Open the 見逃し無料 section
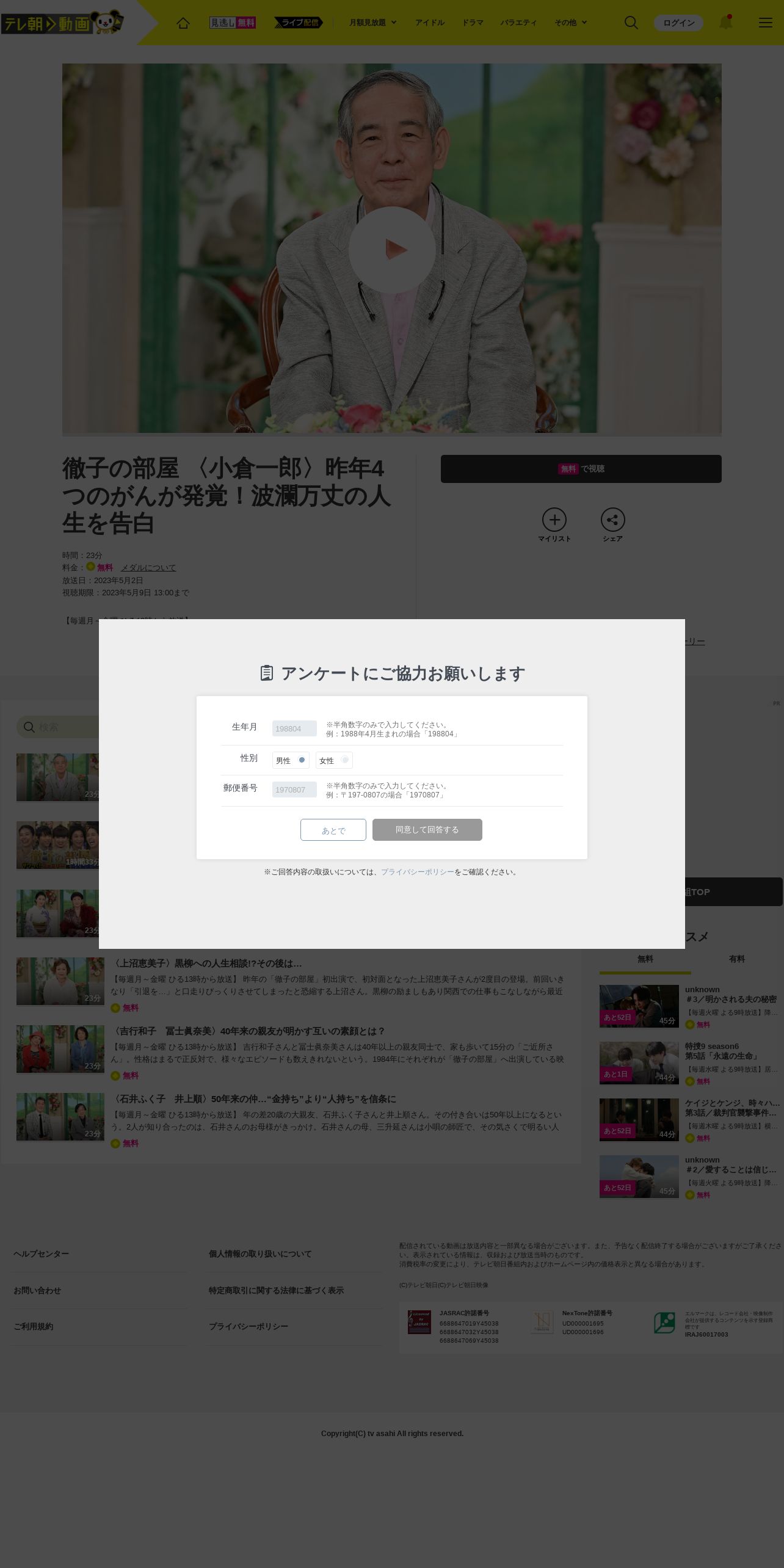 click(233, 23)
